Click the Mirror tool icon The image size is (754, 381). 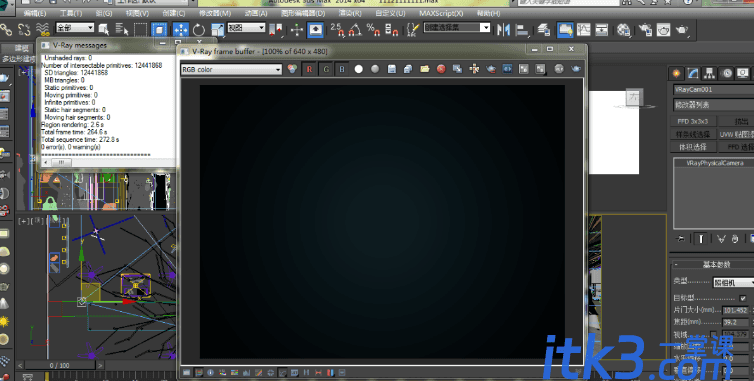(x=503, y=30)
